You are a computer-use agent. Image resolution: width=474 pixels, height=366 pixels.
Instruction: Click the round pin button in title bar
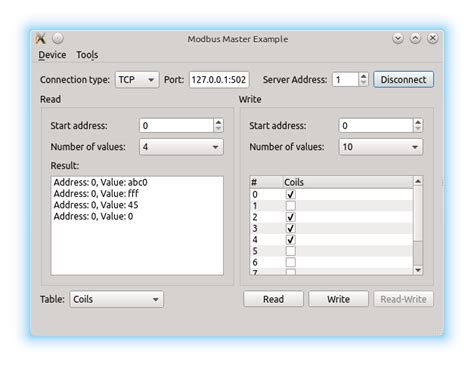58,39
